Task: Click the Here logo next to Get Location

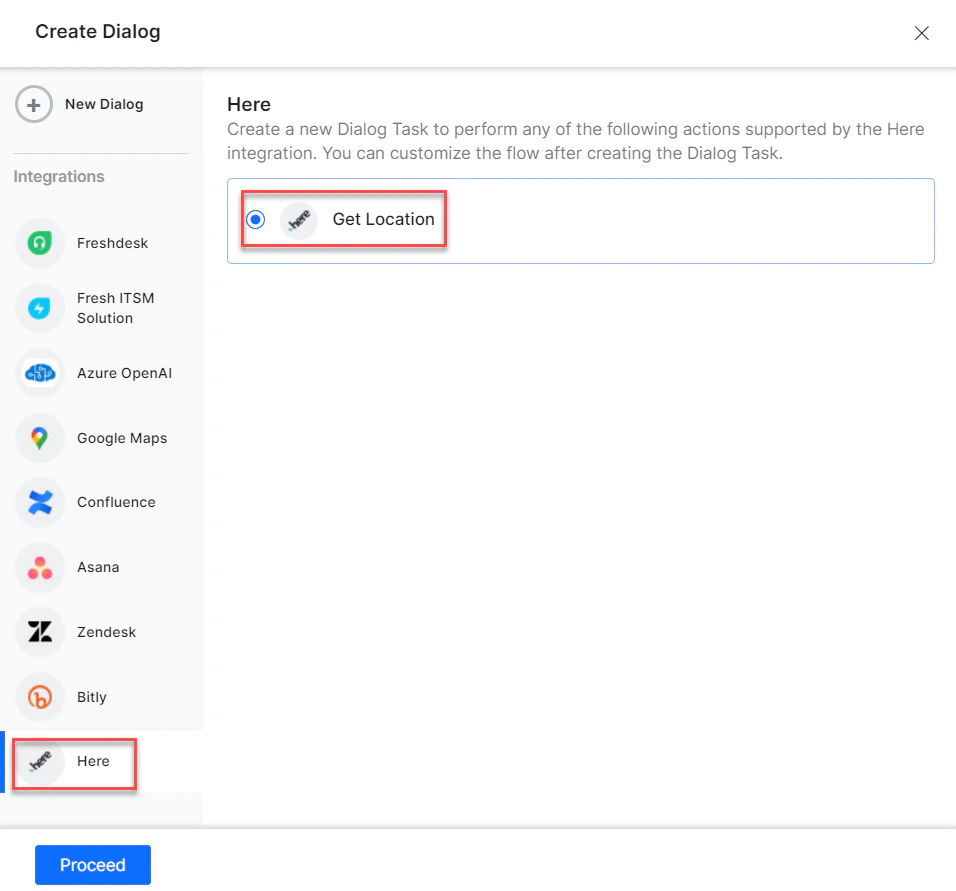Action: [x=298, y=219]
